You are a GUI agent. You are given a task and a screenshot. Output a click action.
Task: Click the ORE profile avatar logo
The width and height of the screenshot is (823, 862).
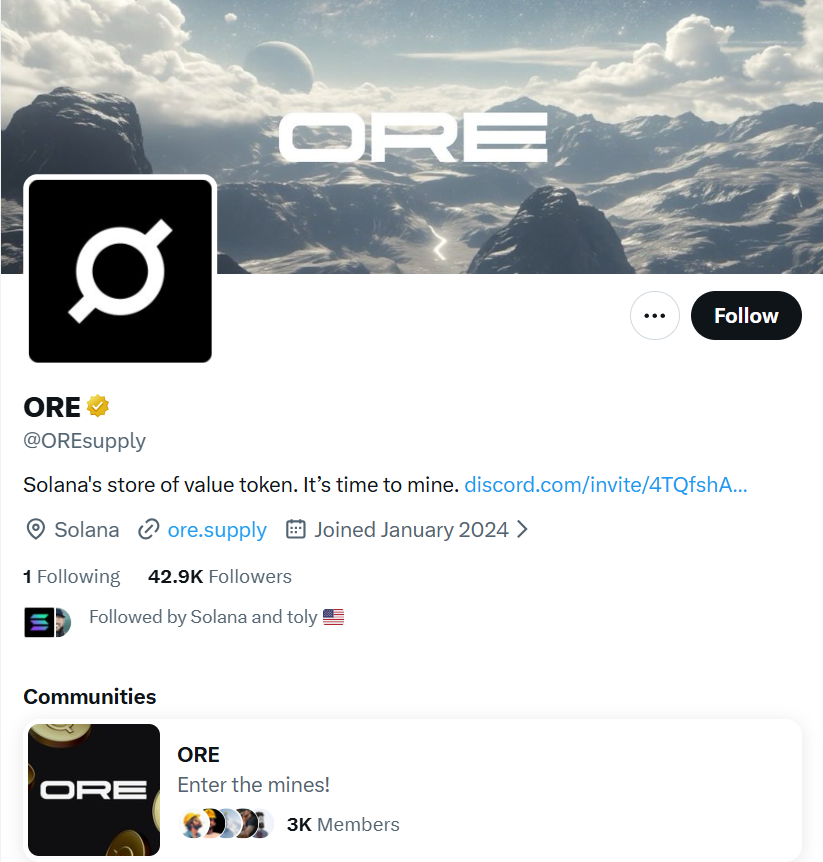pos(120,271)
